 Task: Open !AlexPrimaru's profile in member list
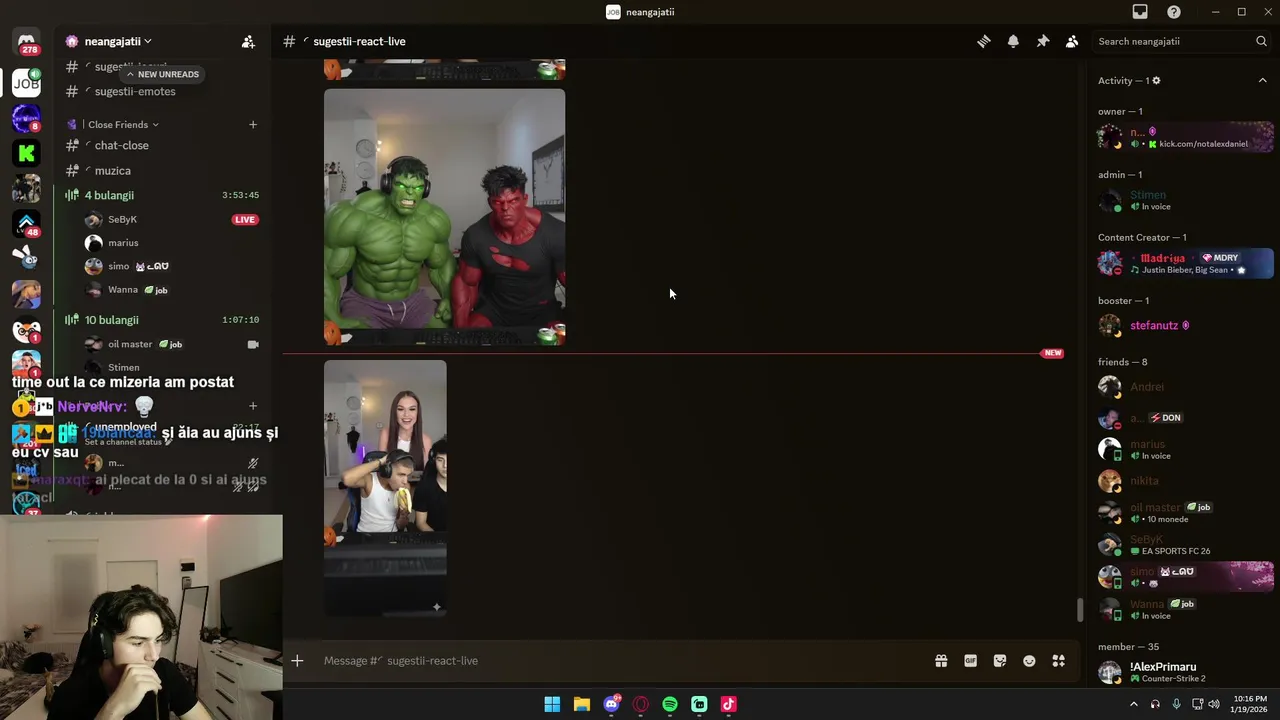(1185, 672)
